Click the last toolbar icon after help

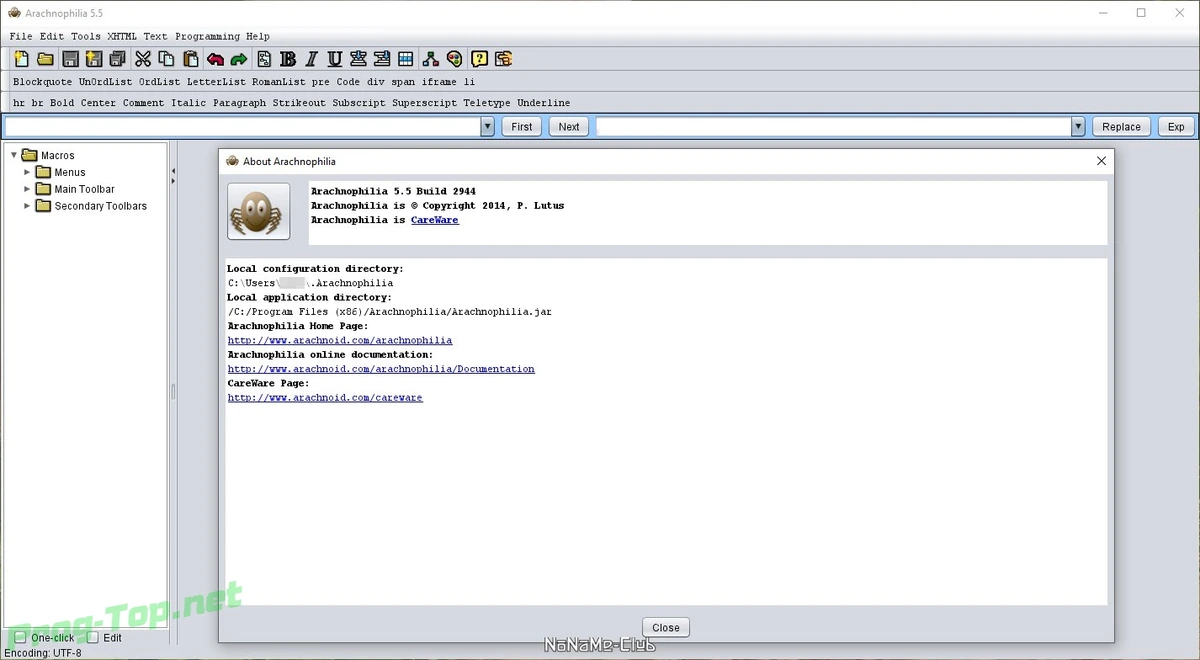click(503, 59)
